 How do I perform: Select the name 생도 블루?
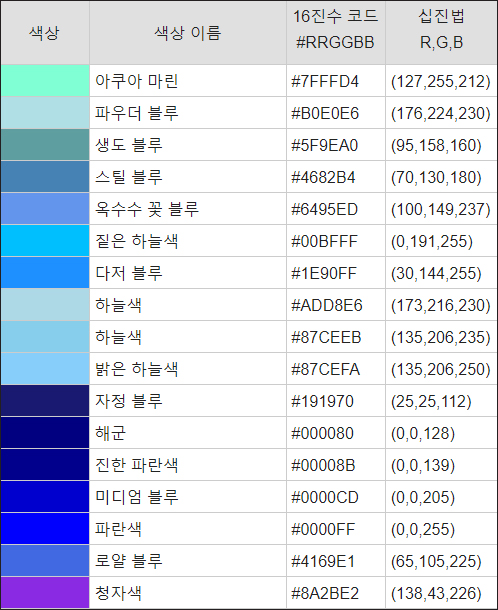(129, 145)
